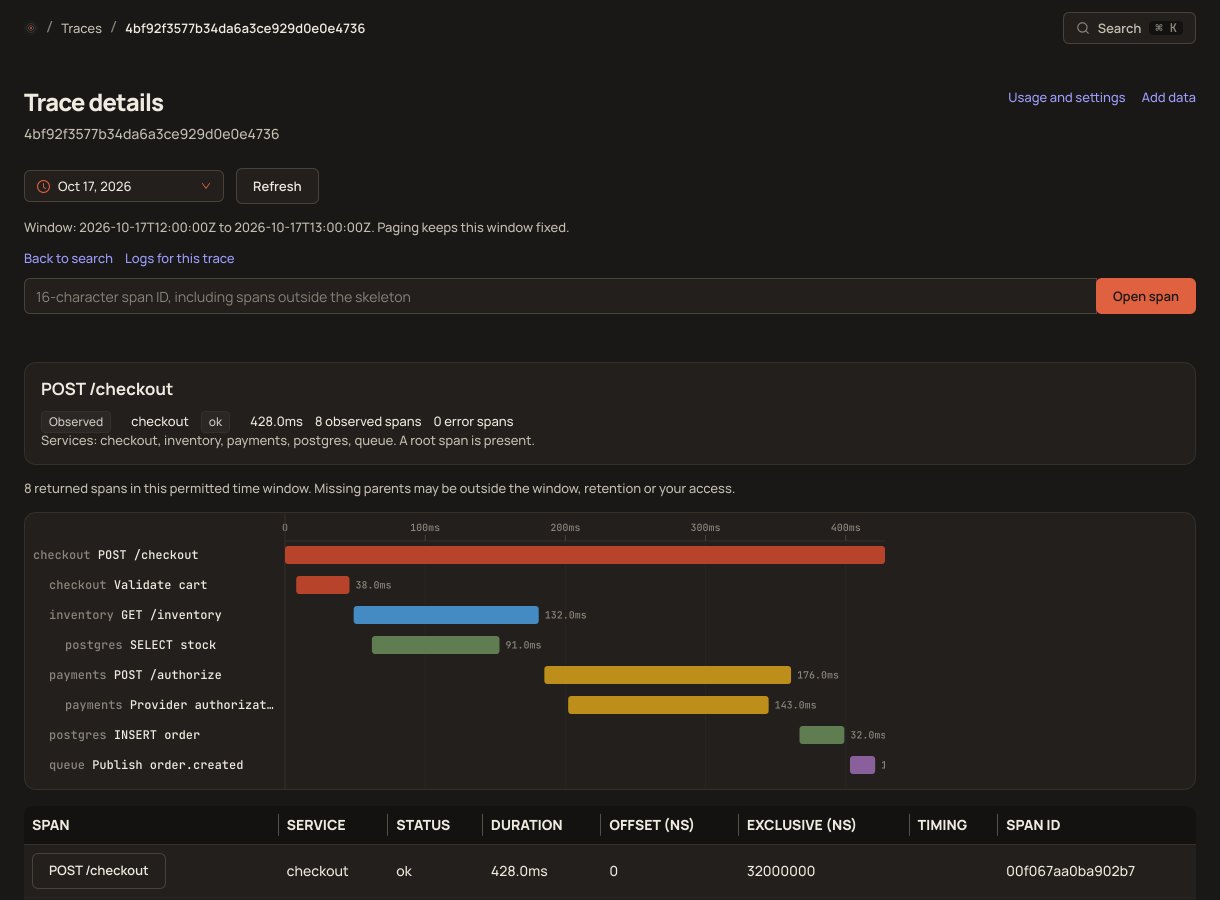
Task: Open the Traces breadcrumb link
Action: 81,28
